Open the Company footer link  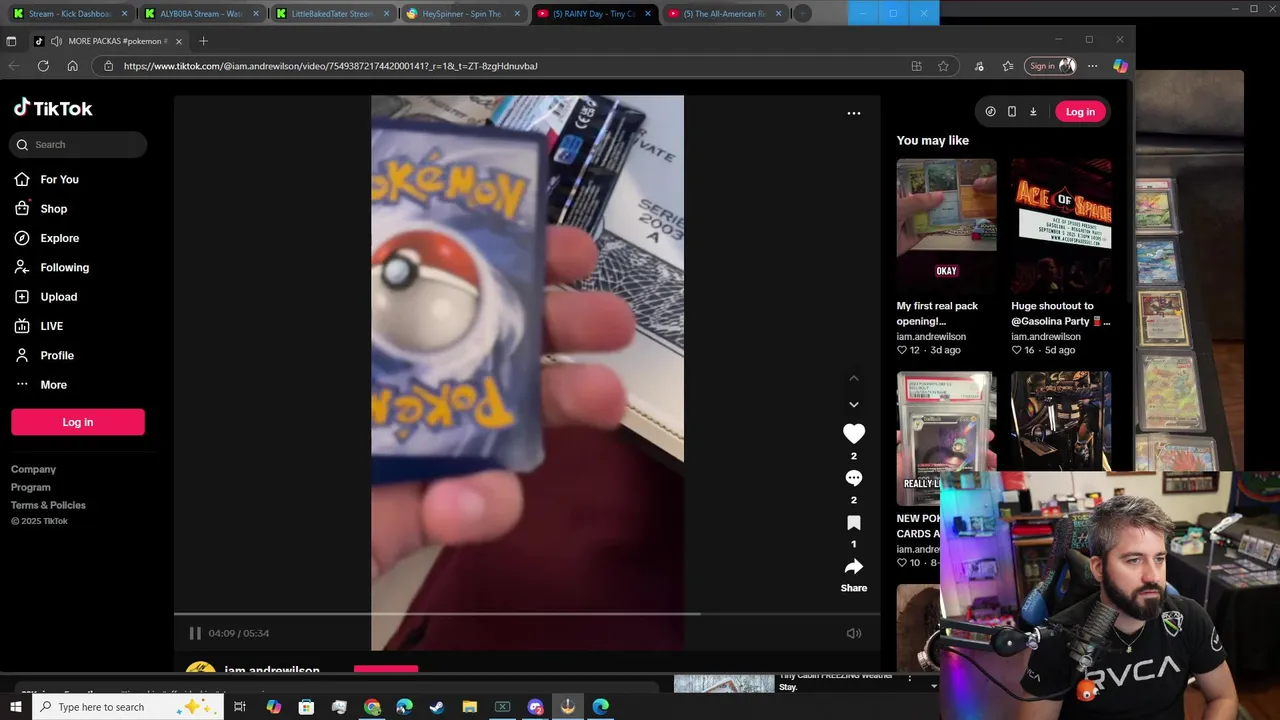pos(33,469)
